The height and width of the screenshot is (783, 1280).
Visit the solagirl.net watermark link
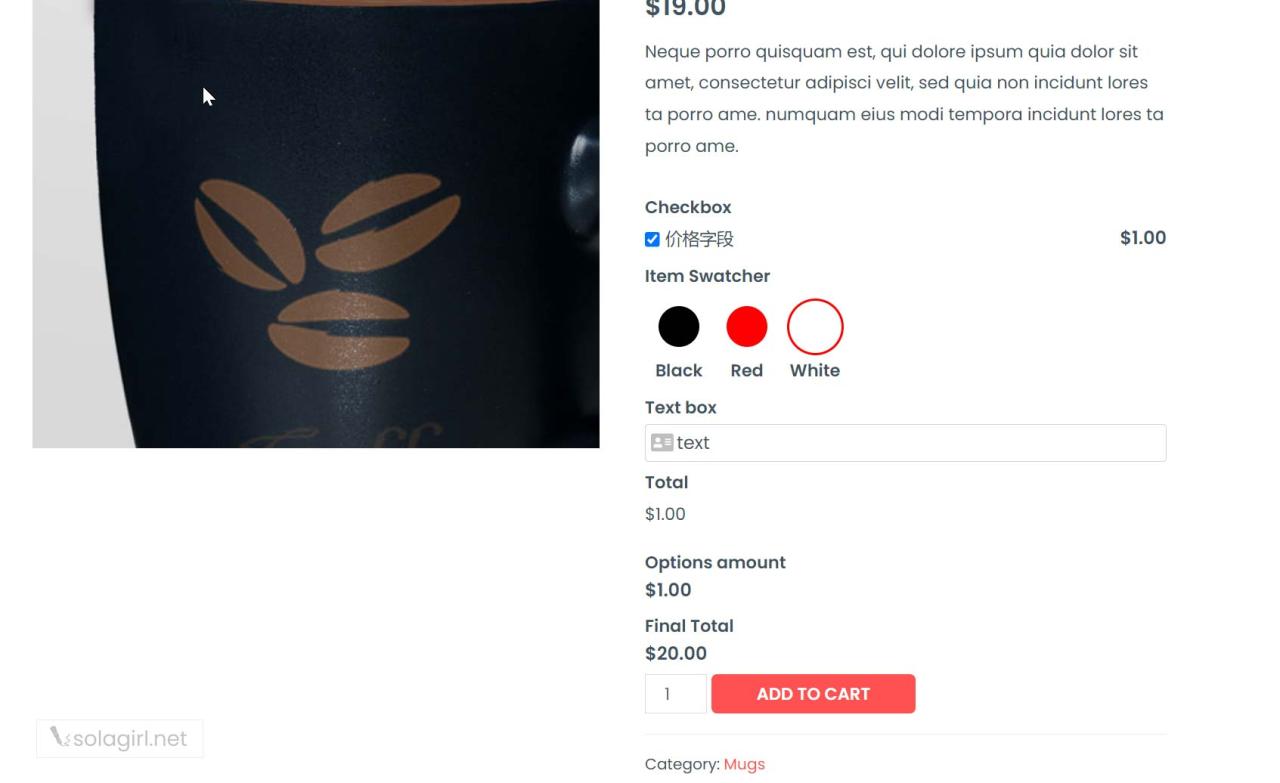coord(130,738)
